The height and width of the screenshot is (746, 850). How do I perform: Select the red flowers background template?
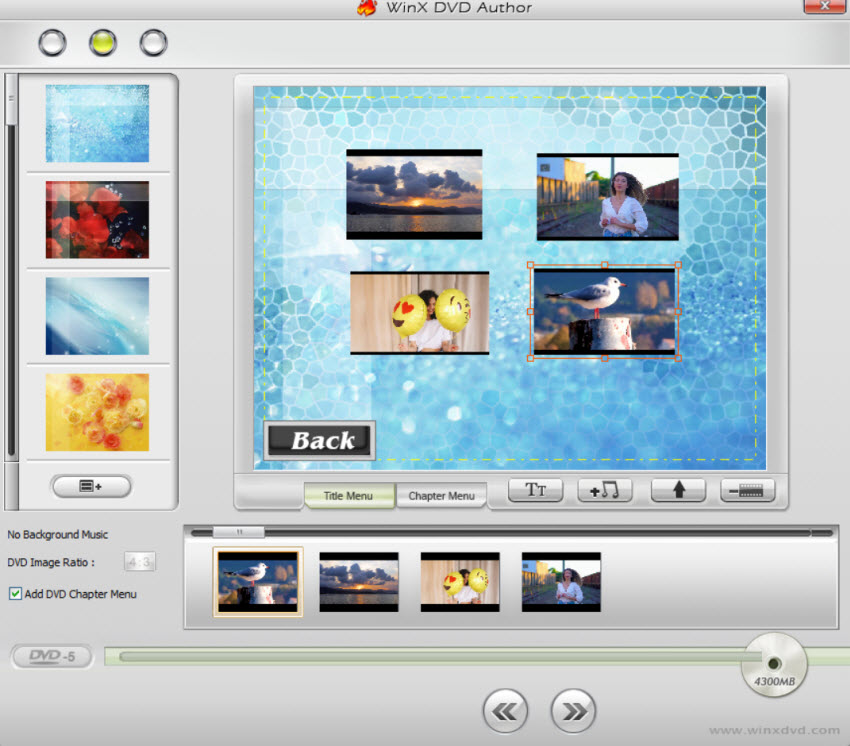96,218
